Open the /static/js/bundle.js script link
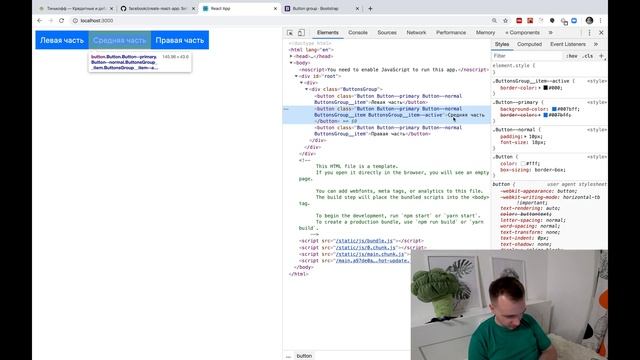 coord(364,241)
